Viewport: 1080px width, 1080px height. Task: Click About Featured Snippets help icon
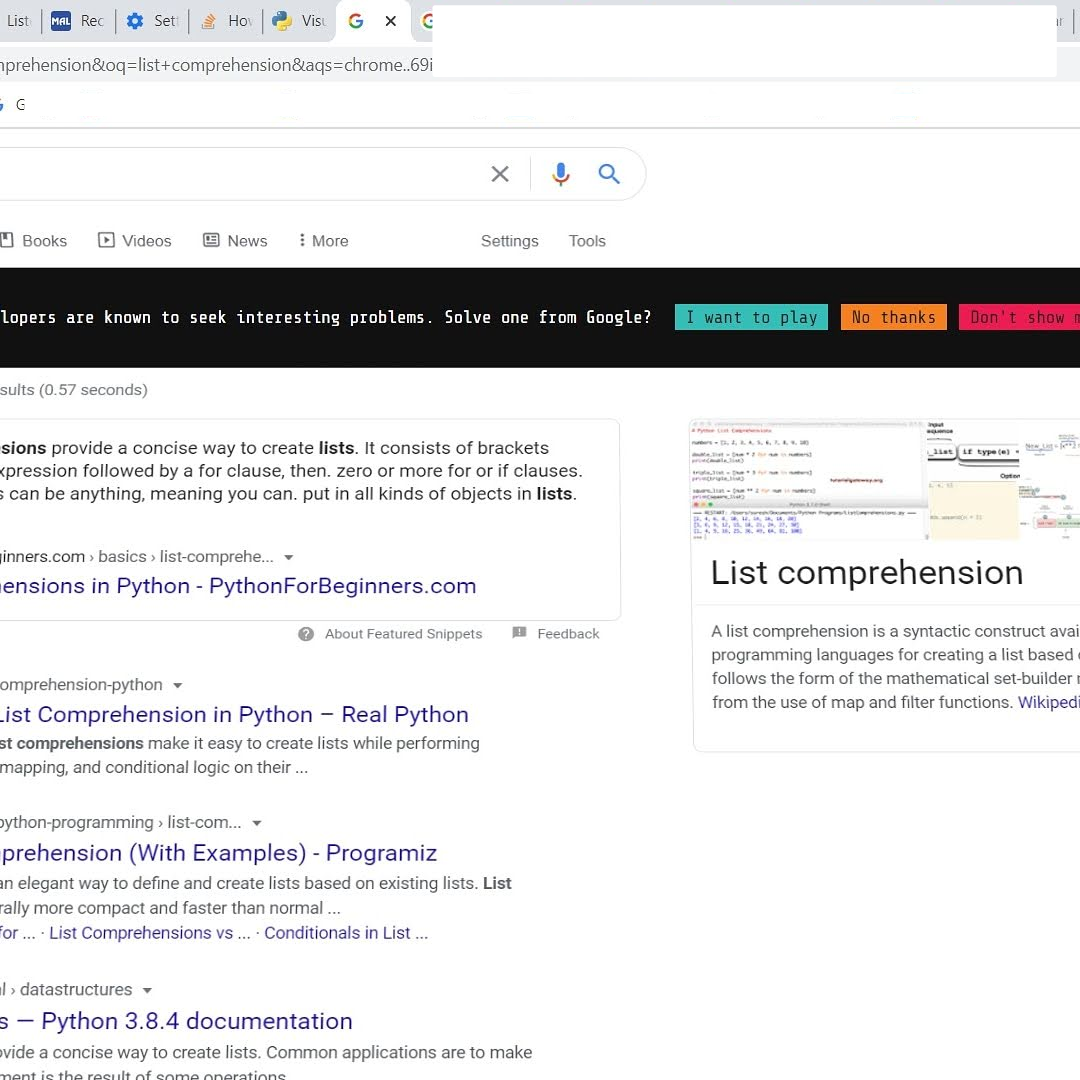click(x=306, y=634)
